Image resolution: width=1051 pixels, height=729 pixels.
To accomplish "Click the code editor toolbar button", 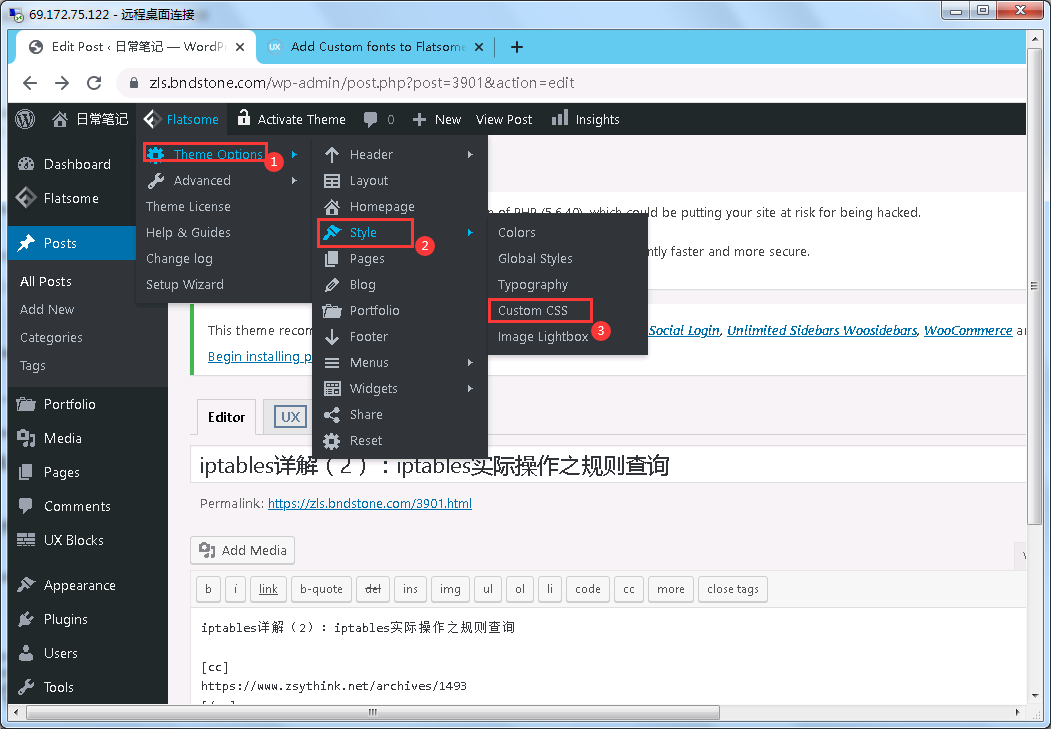I will pyautogui.click(x=588, y=589).
